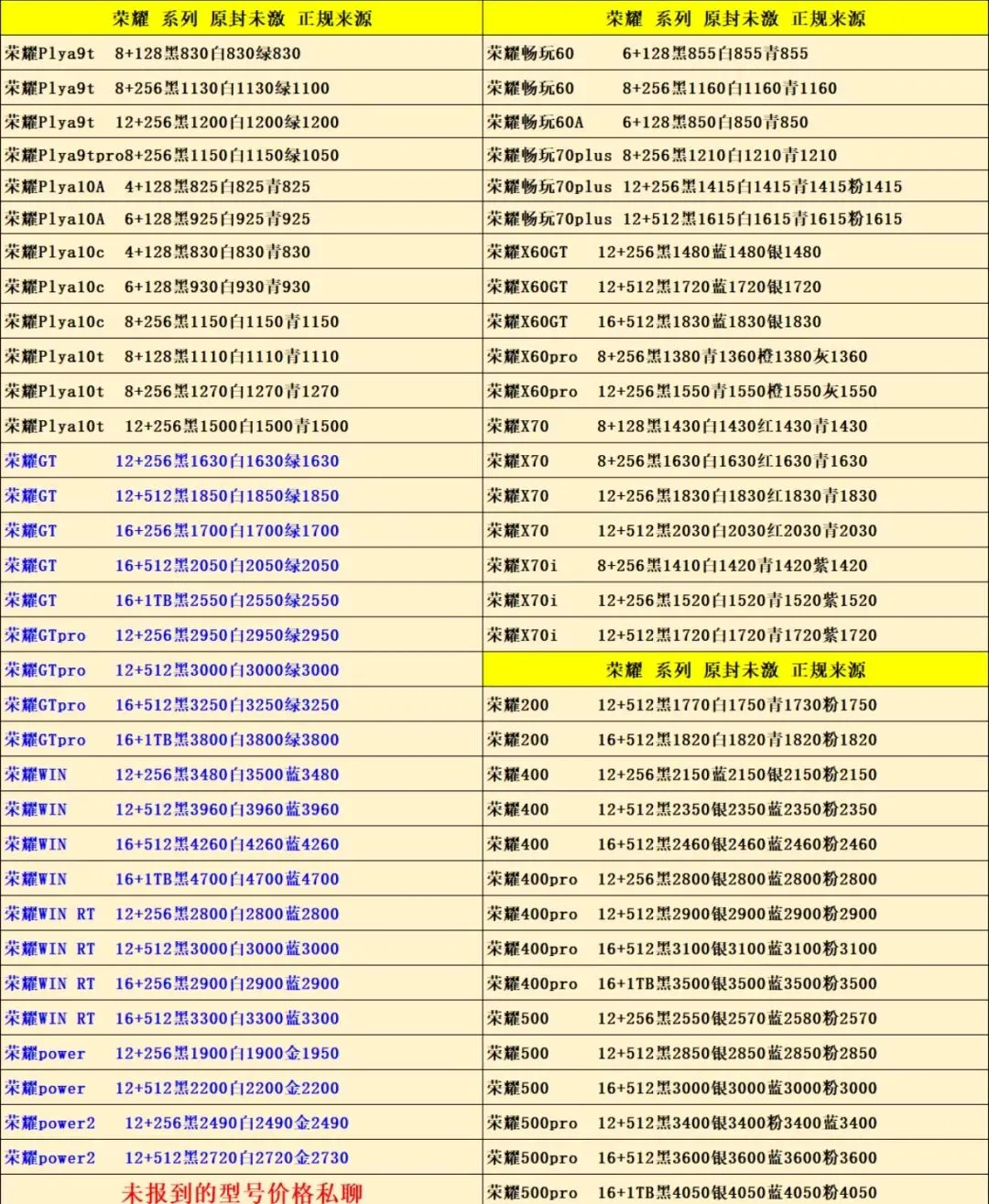The width and height of the screenshot is (989, 1204).
Task: Click the 荣耀Plya9t 8+256 row with 绿1100
Action: pyautogui.click(x=242, y=88)
